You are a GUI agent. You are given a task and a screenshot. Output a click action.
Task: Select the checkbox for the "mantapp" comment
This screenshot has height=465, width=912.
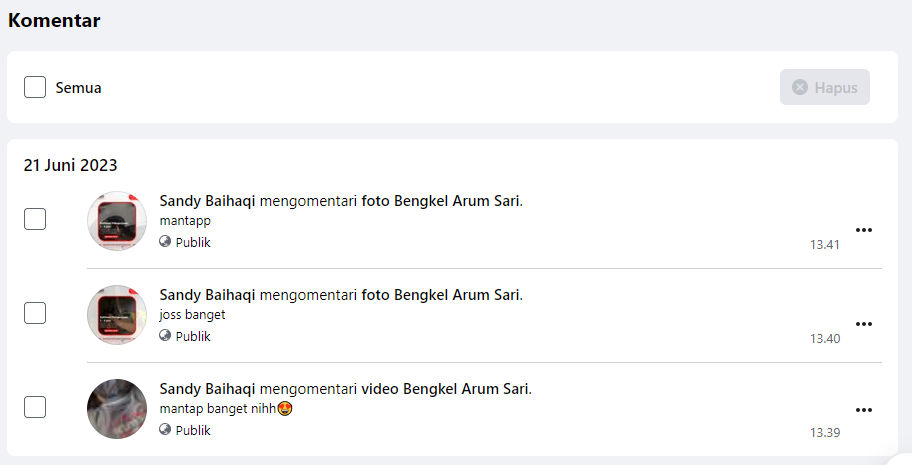[35, 219]
